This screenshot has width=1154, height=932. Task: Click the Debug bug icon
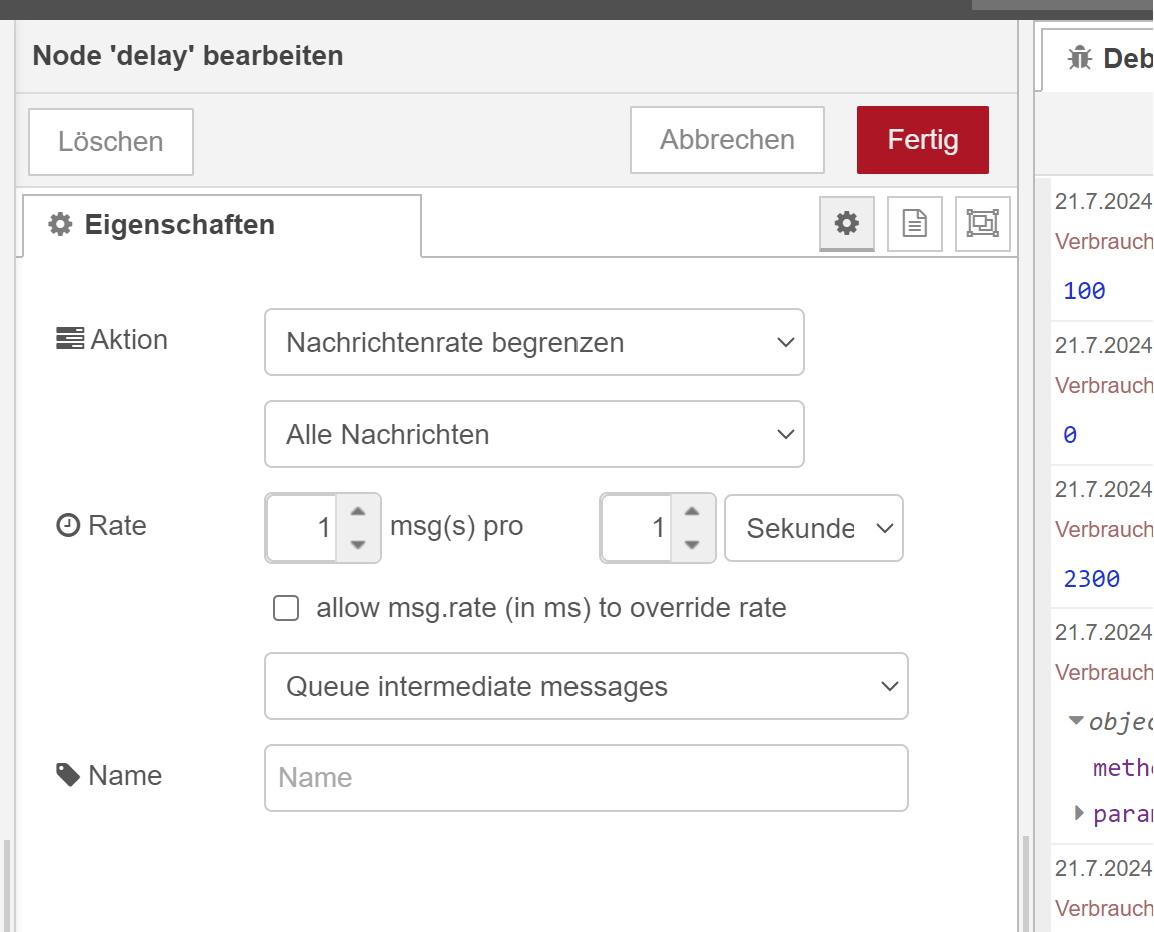pyautogui.click(x=1079, y=58)
